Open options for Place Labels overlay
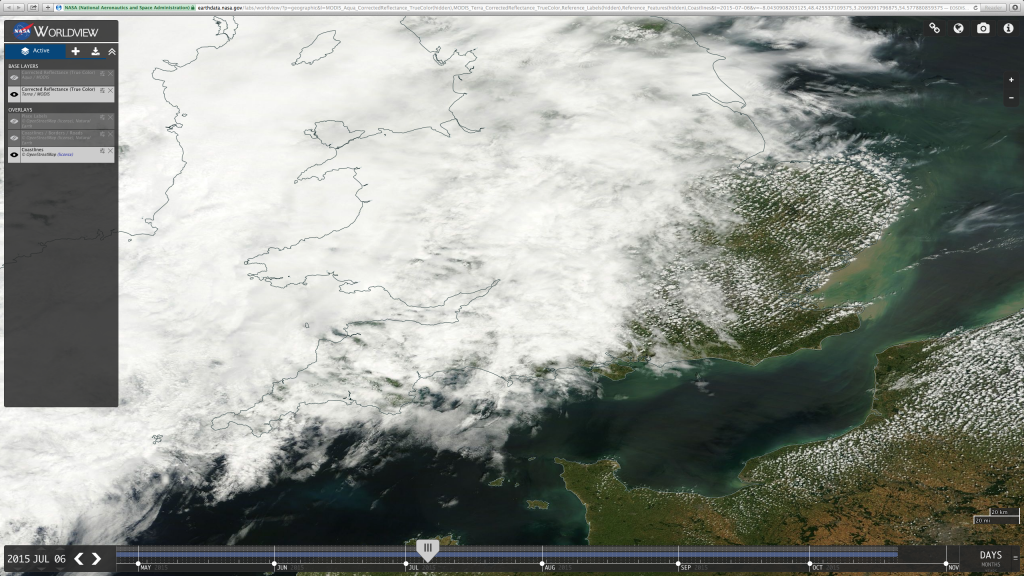 click(103, 118)
